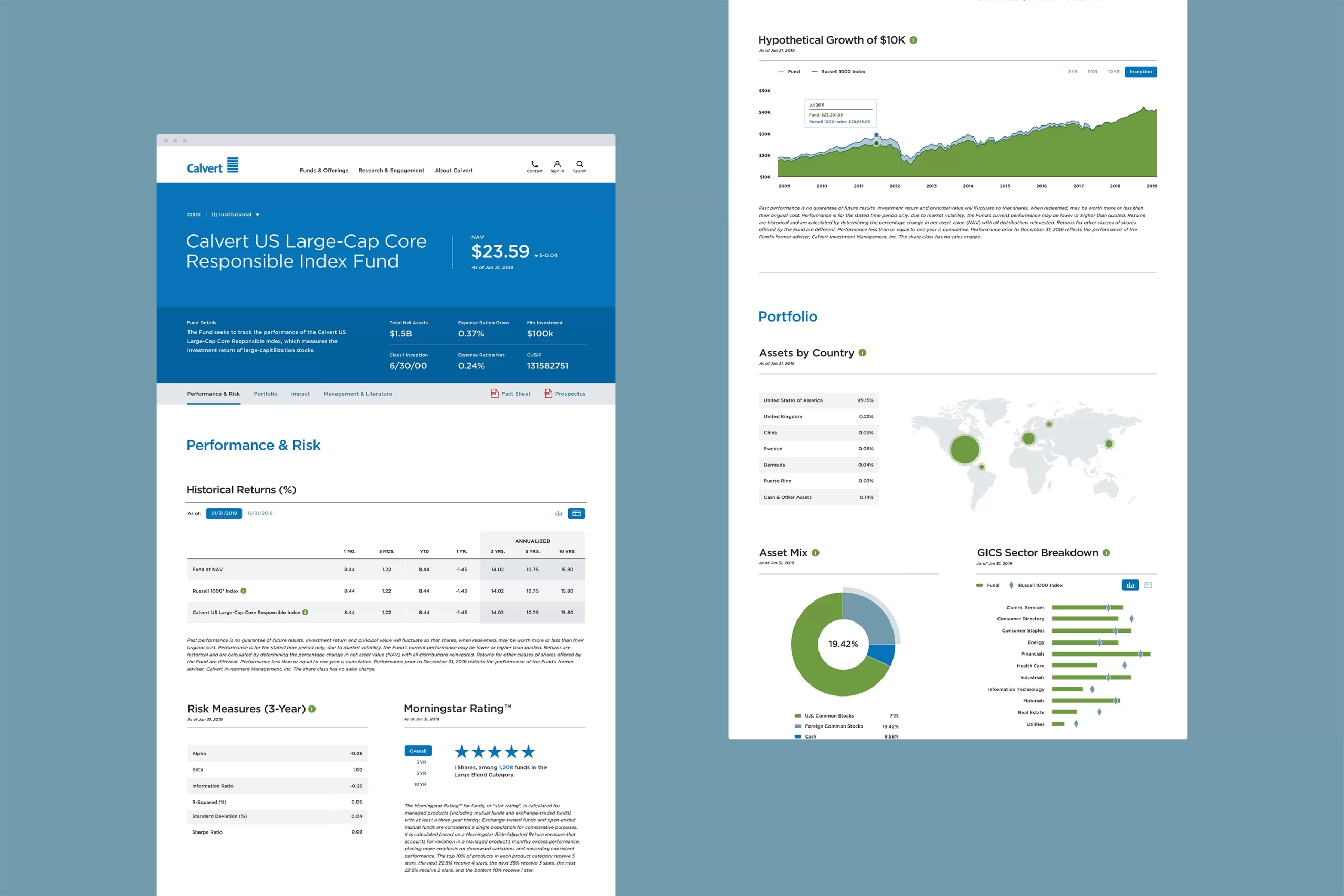Image resolution: width=1344 pixels, height=896 pixels.
Task: Select the Inception growth chart range
Action: 1141,72
